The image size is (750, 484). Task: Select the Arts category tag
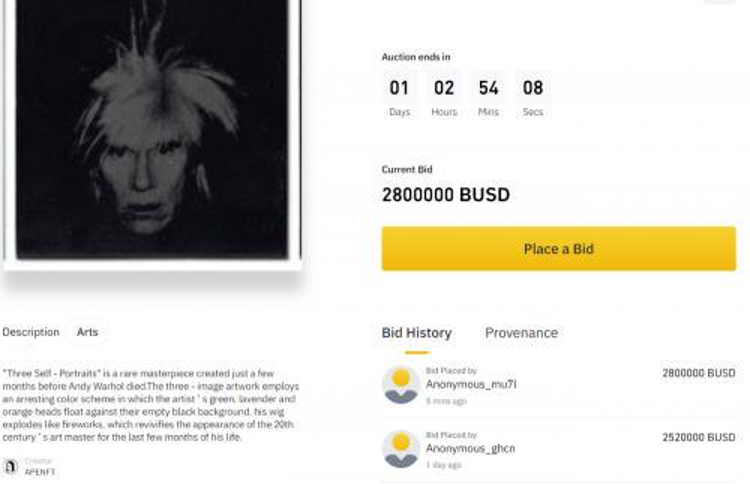coord(88,332)
